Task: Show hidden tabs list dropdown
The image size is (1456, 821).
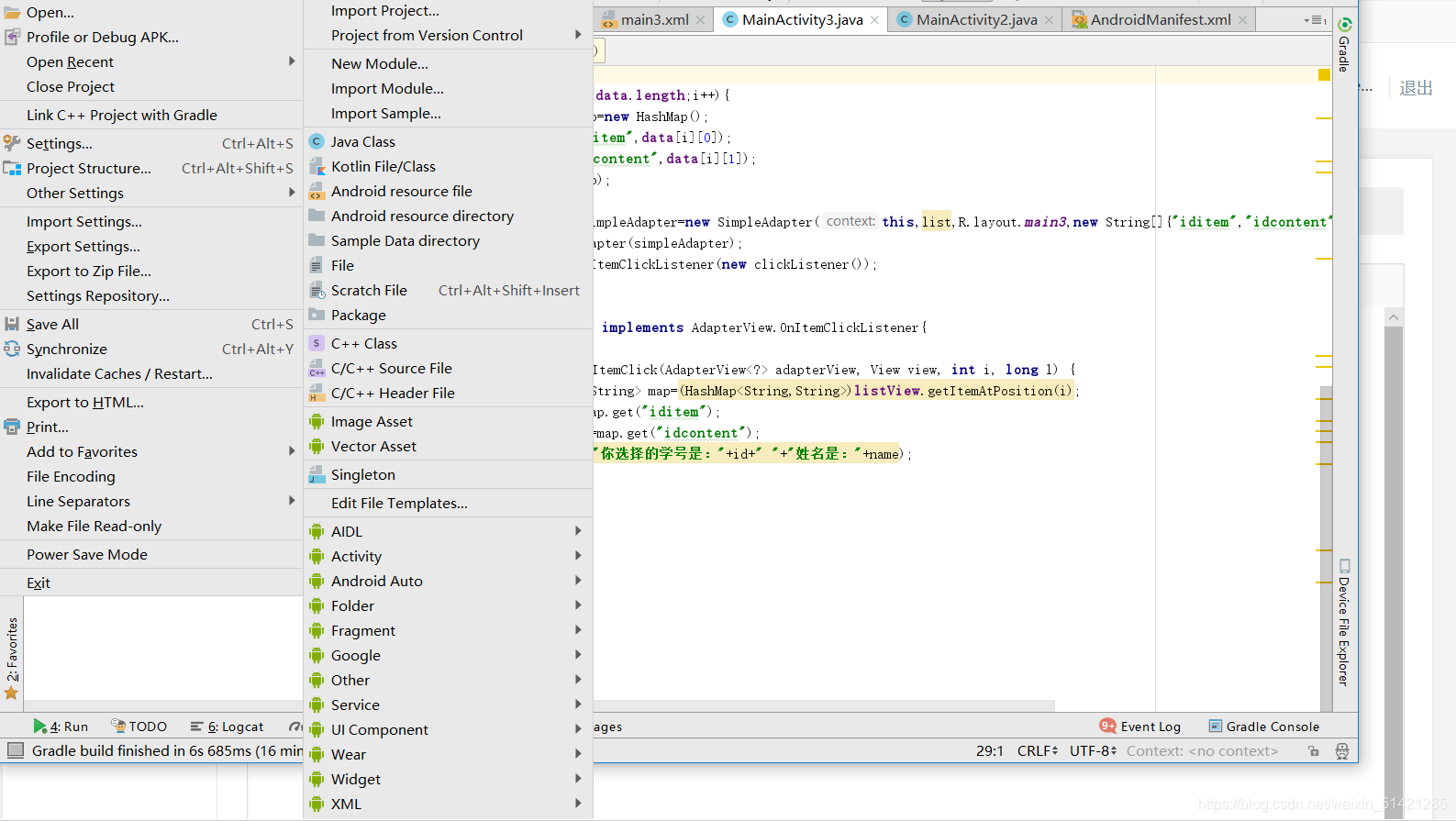Action: [x=1315, y=19]
